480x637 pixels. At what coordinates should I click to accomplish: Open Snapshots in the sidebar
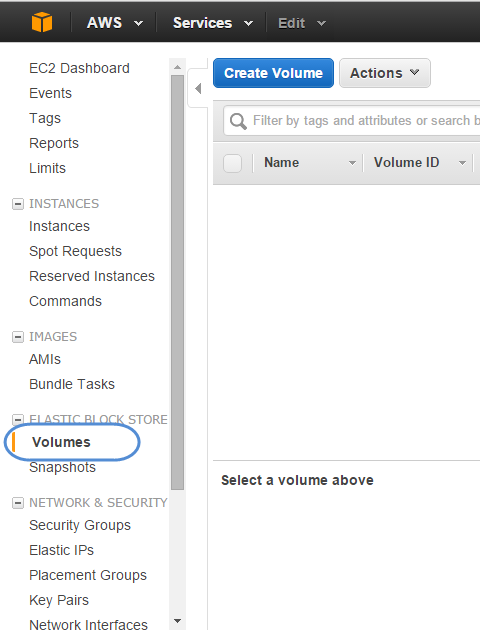pos(63,468)
